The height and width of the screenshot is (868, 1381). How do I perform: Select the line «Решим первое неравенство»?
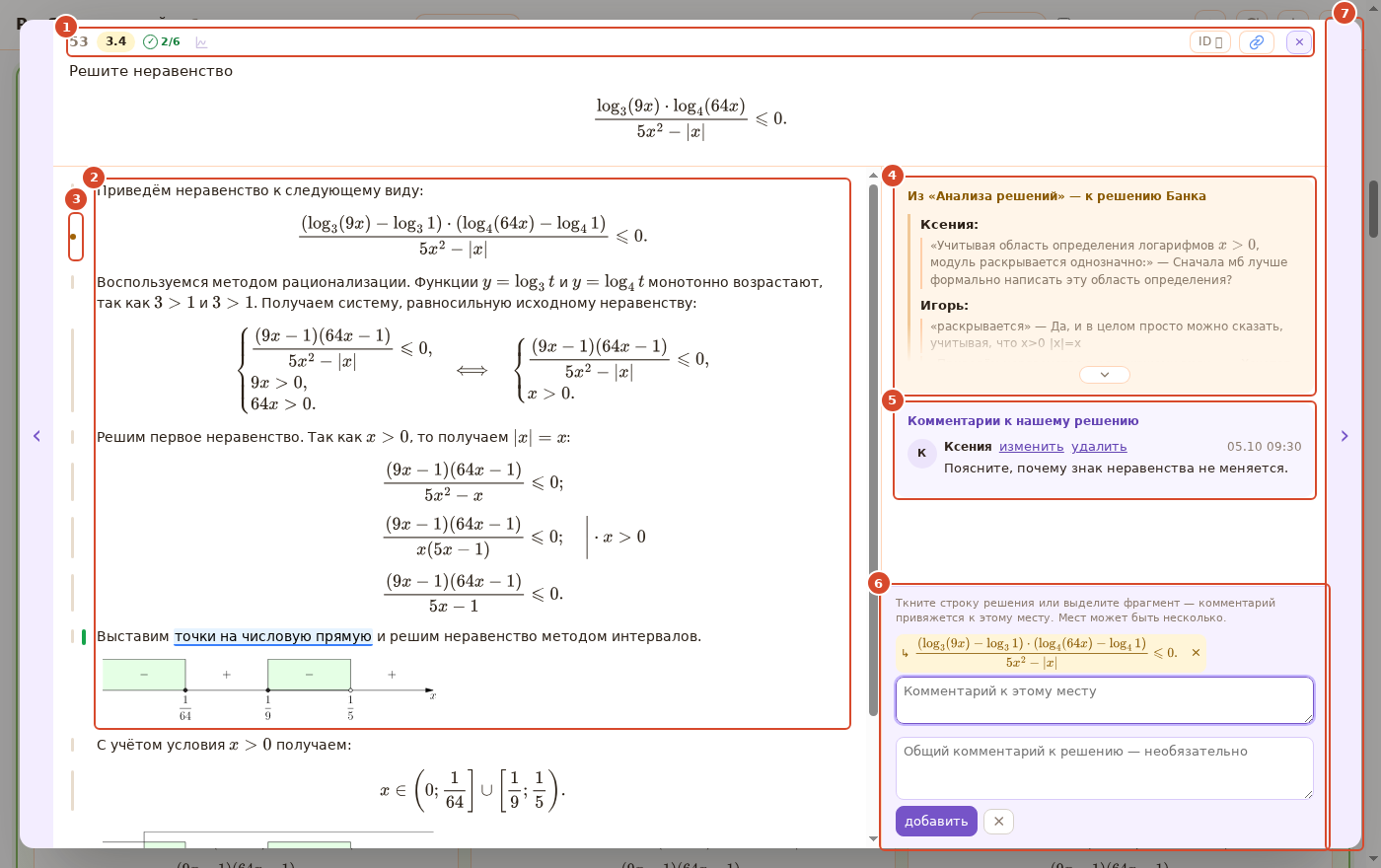pyautogui.click(x=333, y=437)
